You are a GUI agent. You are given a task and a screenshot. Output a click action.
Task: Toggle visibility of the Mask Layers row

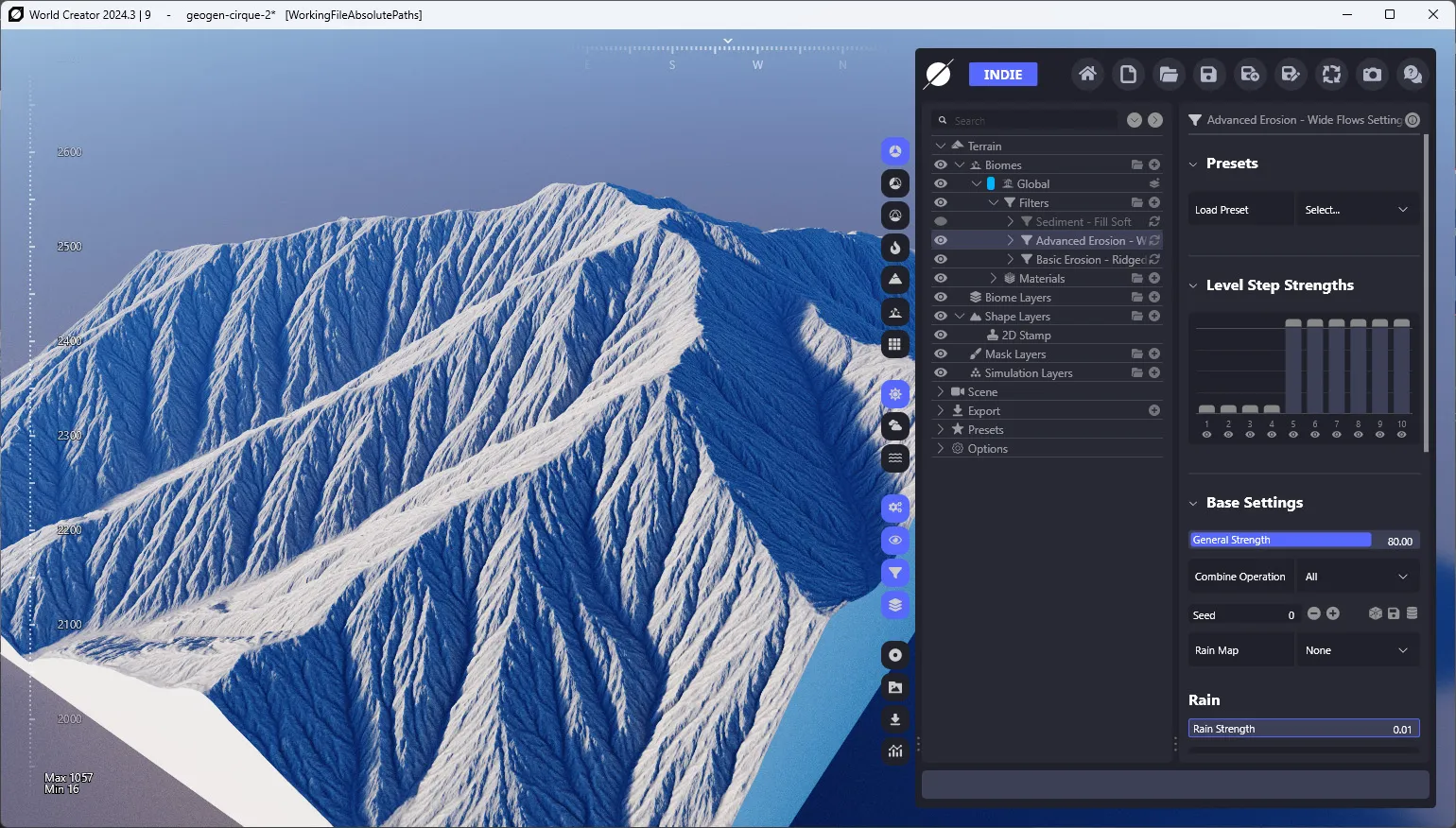click(x=941, y=354)
